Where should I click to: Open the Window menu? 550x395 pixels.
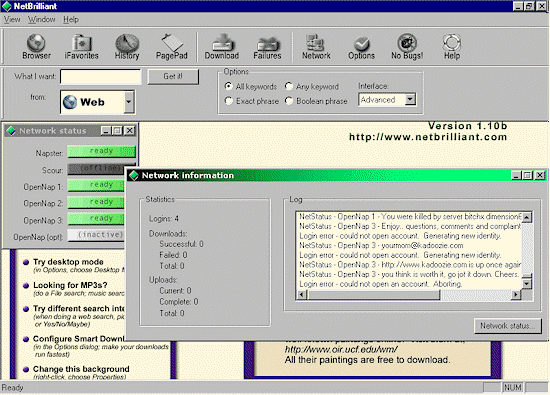point(42,19)
